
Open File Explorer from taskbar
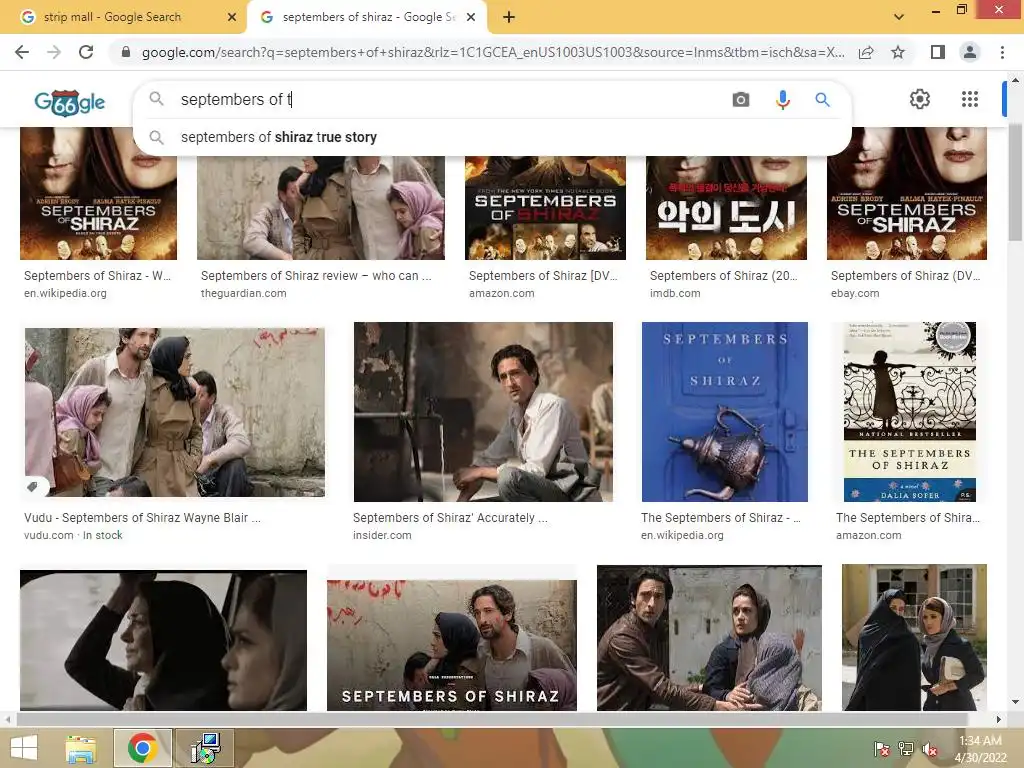pyautogui.click(x=81, y=748)
